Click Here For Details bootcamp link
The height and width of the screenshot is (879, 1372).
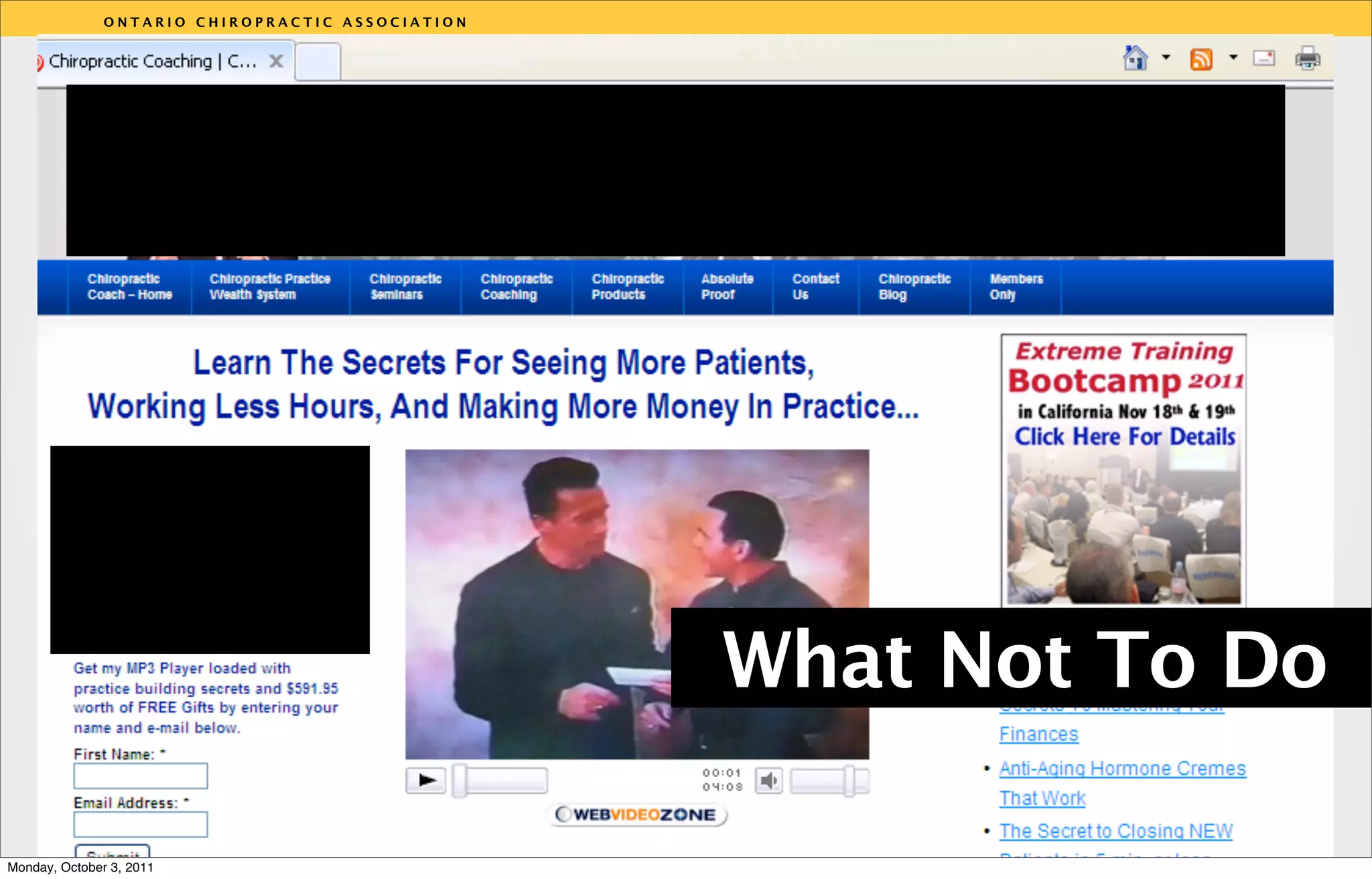pos(1125,437)
